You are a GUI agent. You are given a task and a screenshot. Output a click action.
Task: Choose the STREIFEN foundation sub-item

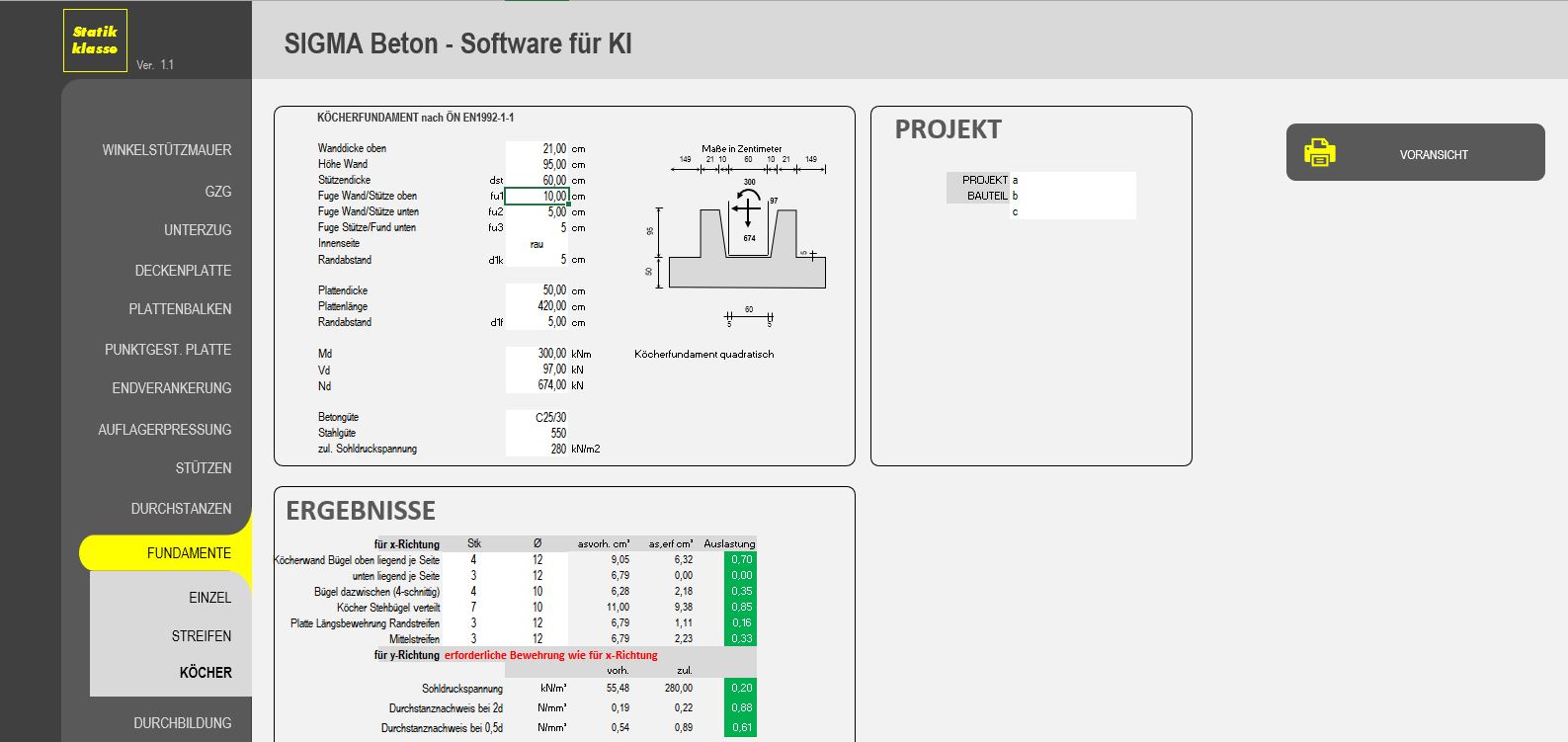(202, 636)
